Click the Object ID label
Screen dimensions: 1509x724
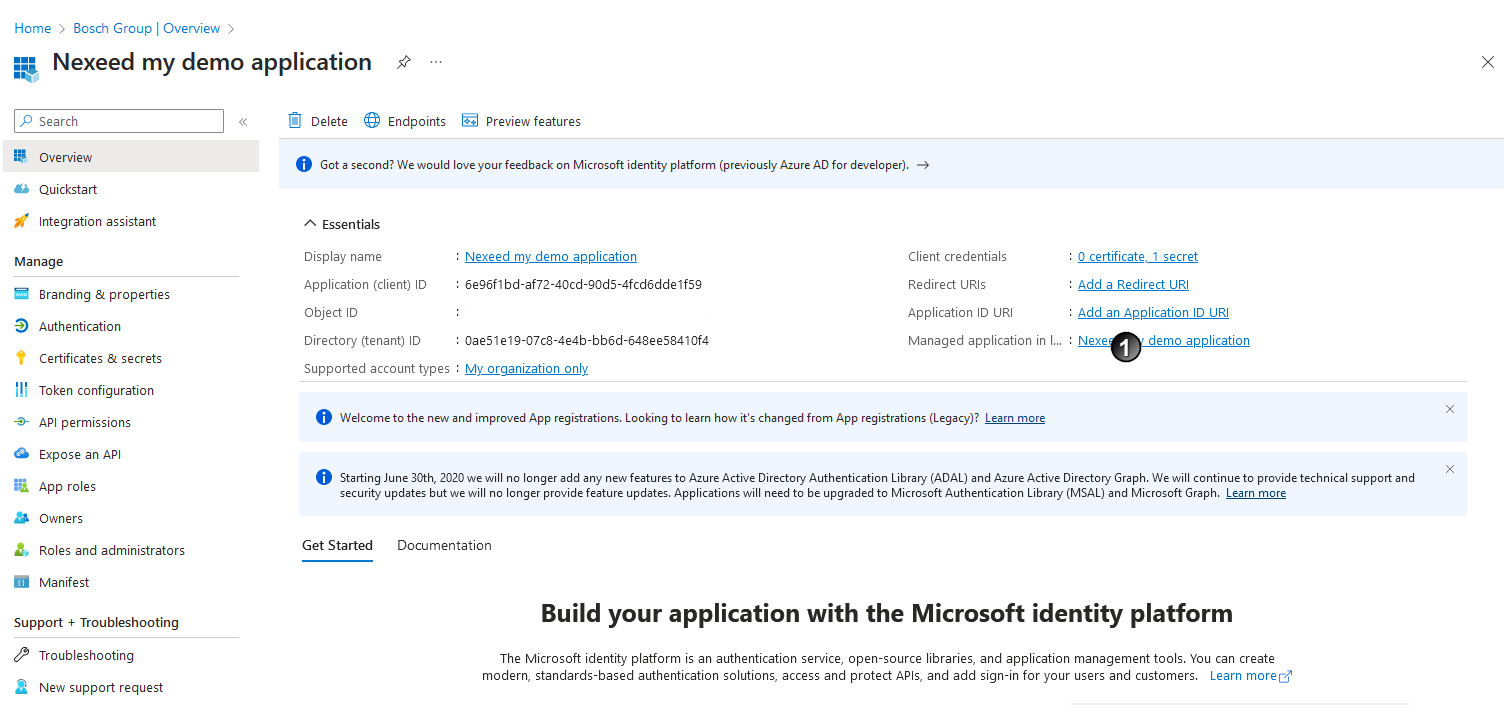tap(331, 313)
